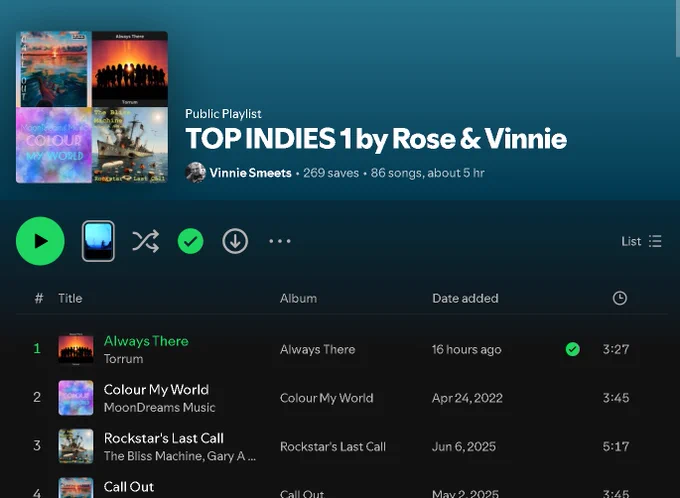Image resolution: width=680 pixels, height=498 pixels.
Task: Open the playlist cover art collage
Action: (92, 107)
